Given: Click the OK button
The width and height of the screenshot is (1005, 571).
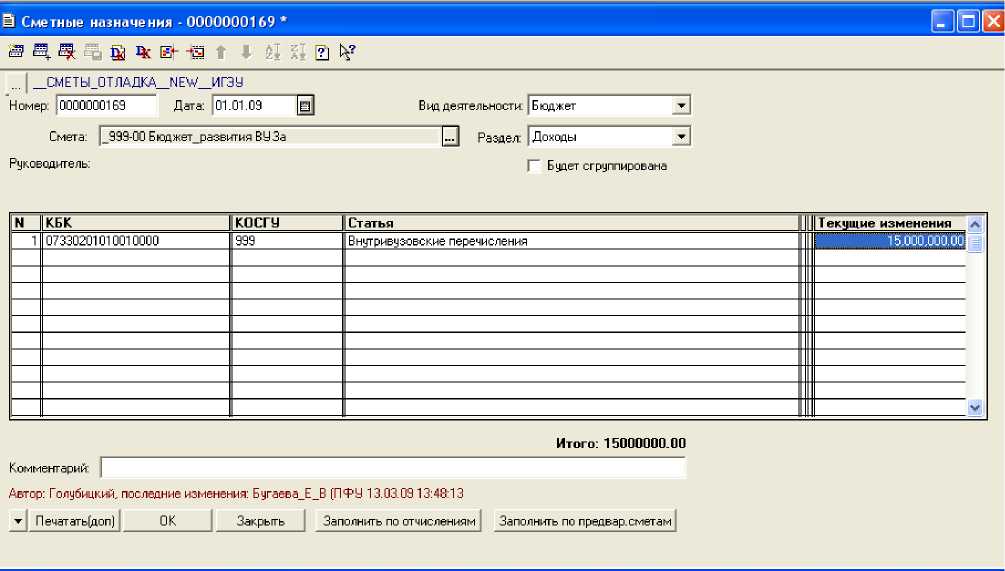Looking at the screenshot, I should 167,521.
